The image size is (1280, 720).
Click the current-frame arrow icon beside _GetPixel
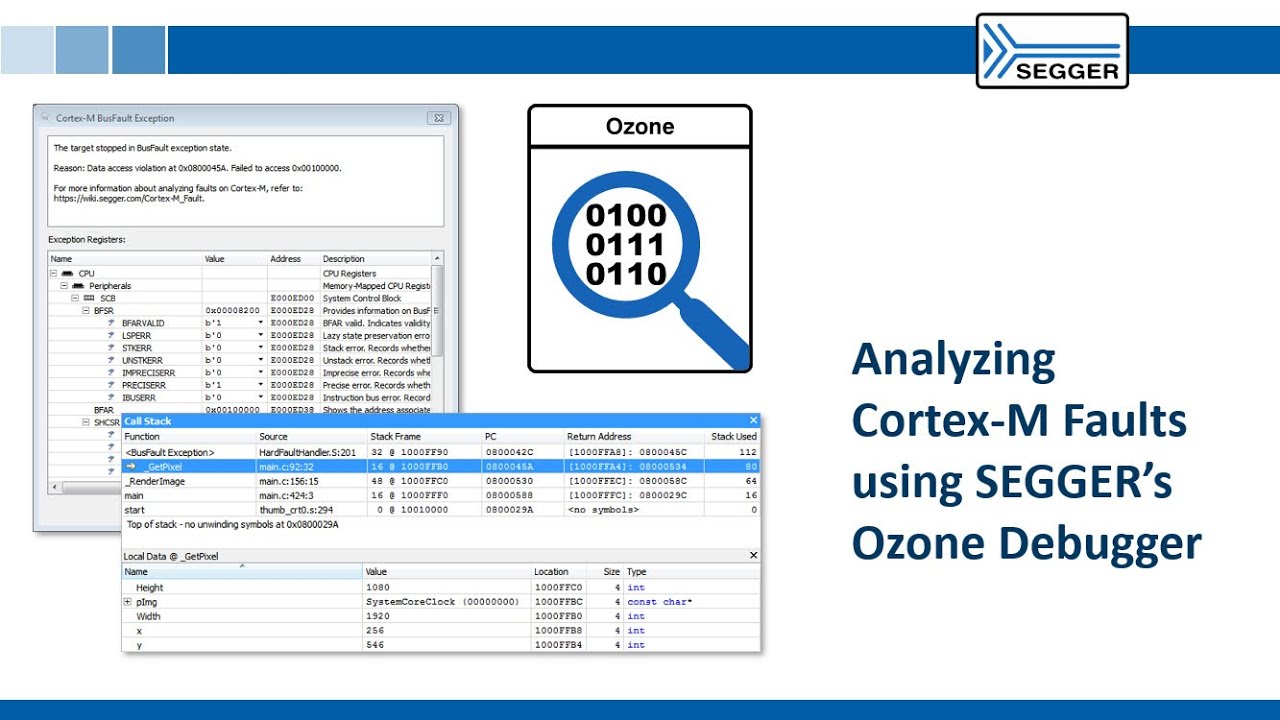(x=130, y=466)
